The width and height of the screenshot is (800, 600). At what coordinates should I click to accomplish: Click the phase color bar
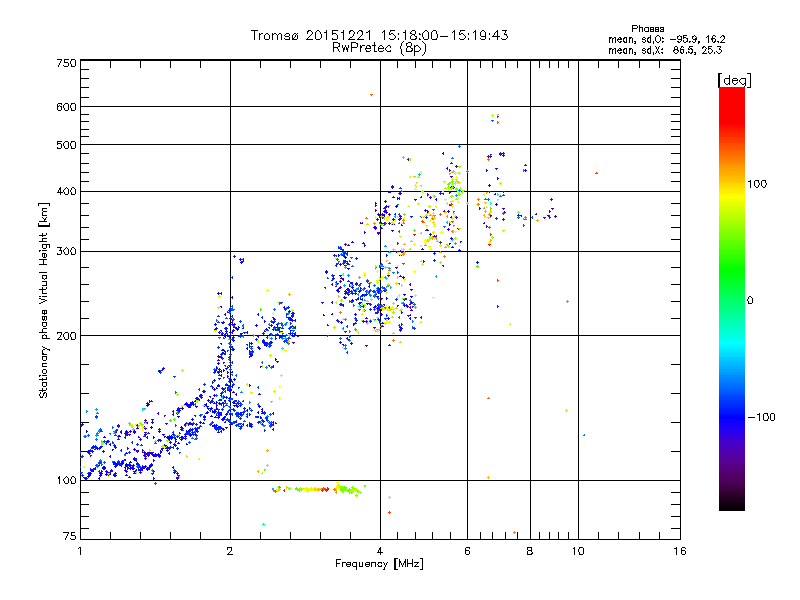coord(732,299)
